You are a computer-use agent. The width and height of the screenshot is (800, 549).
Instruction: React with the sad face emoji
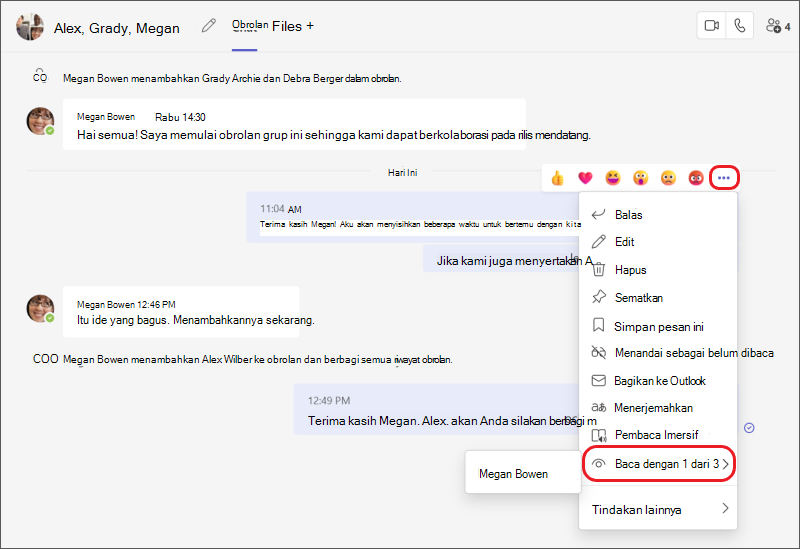pos(668,178)
